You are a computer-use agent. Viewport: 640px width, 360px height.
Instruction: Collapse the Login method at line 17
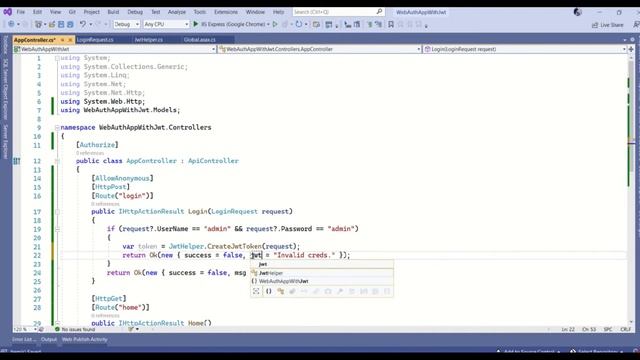[x=57, y=211]
